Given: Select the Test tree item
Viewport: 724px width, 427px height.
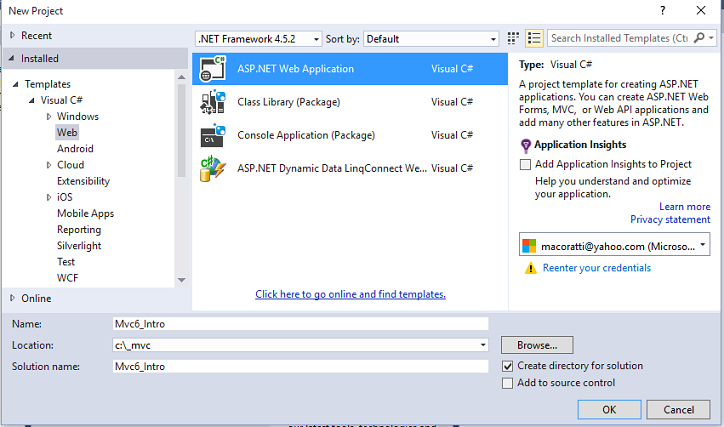Looking at the screenshot, I should click(x=66, y=262).
